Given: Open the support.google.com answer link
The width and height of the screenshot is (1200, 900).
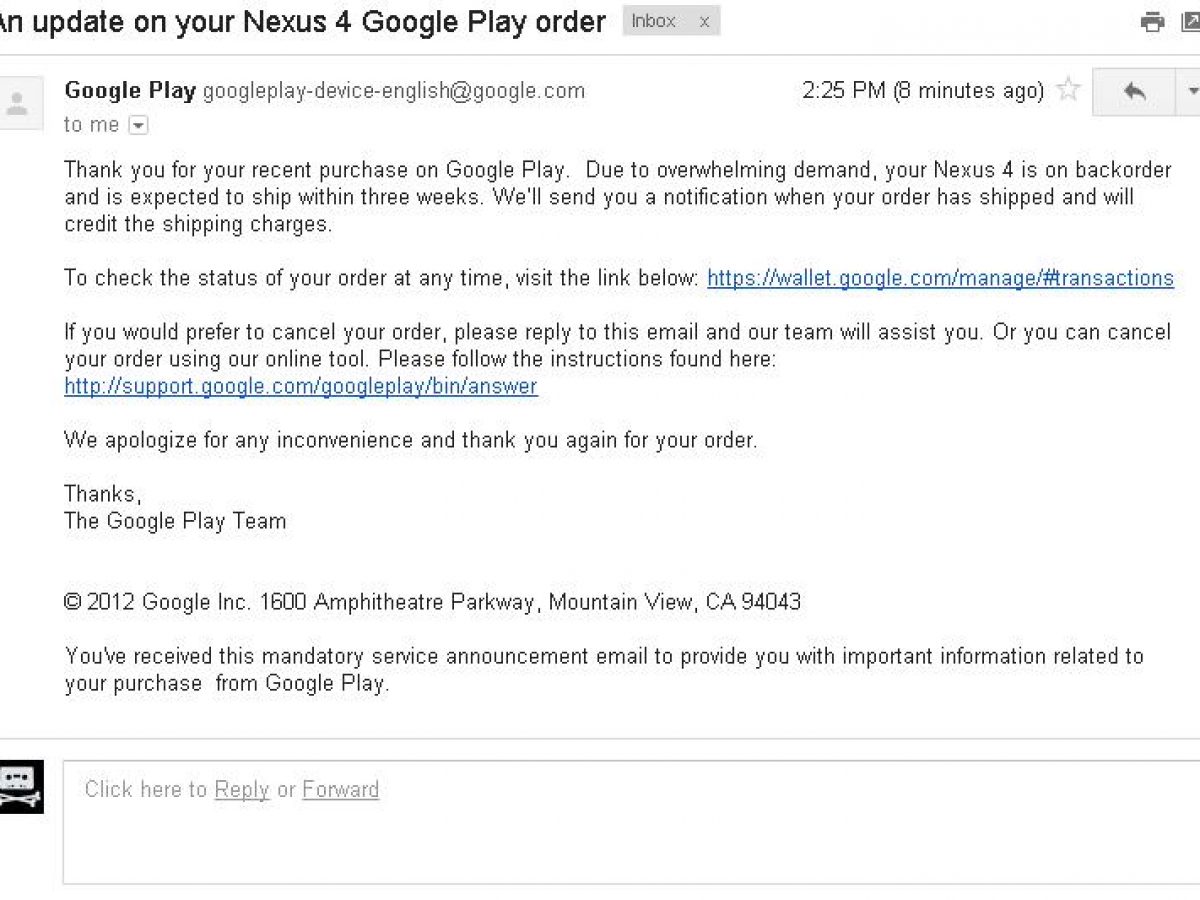Looking at the screenshot, I should pos(301,386).
